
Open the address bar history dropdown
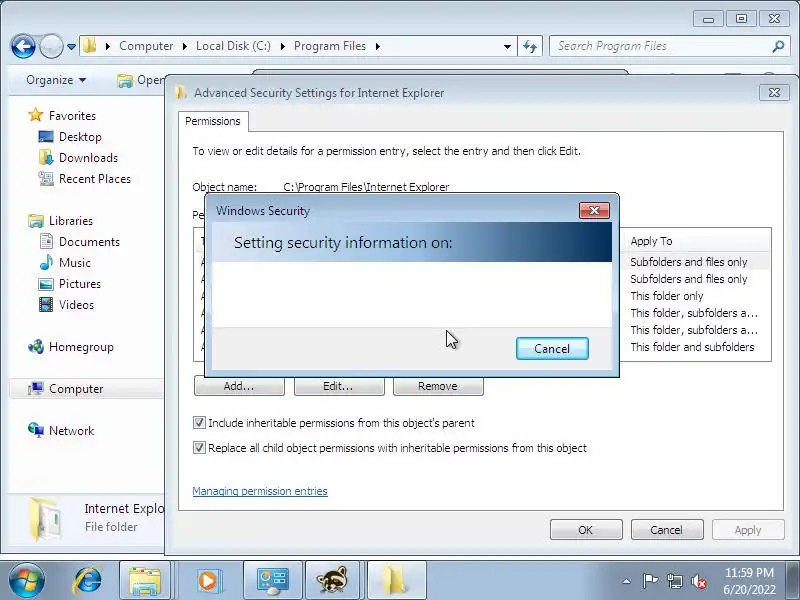(507, 46)
